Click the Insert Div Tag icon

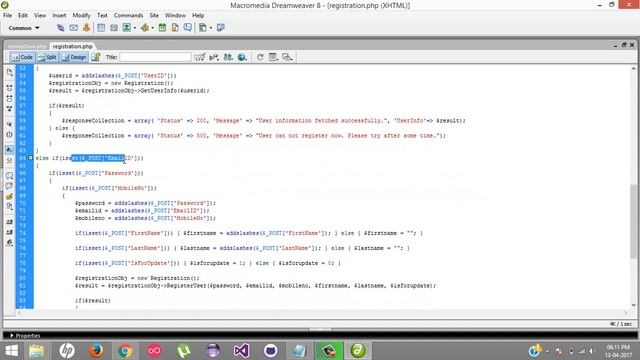(114, 28)
